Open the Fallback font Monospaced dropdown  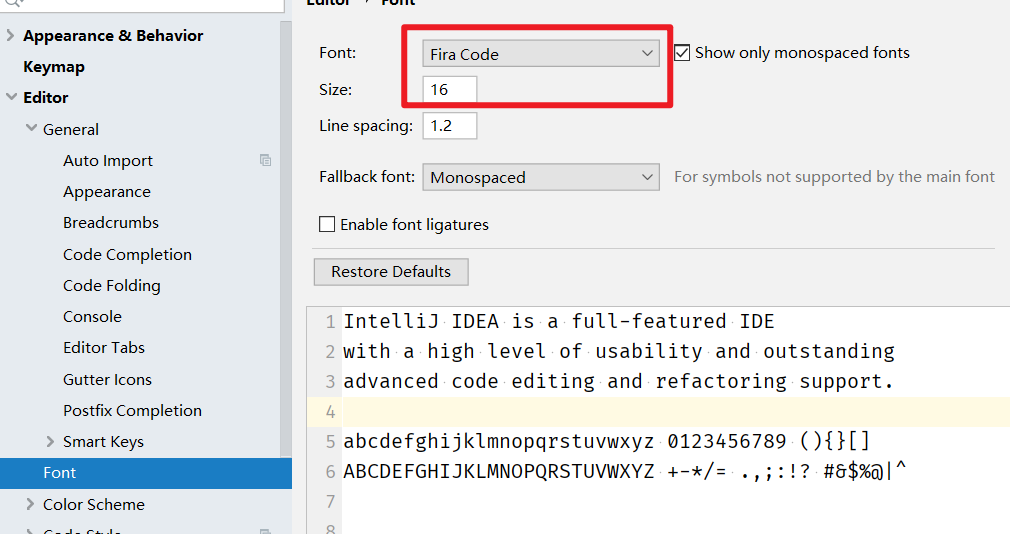tap(541, 177)
